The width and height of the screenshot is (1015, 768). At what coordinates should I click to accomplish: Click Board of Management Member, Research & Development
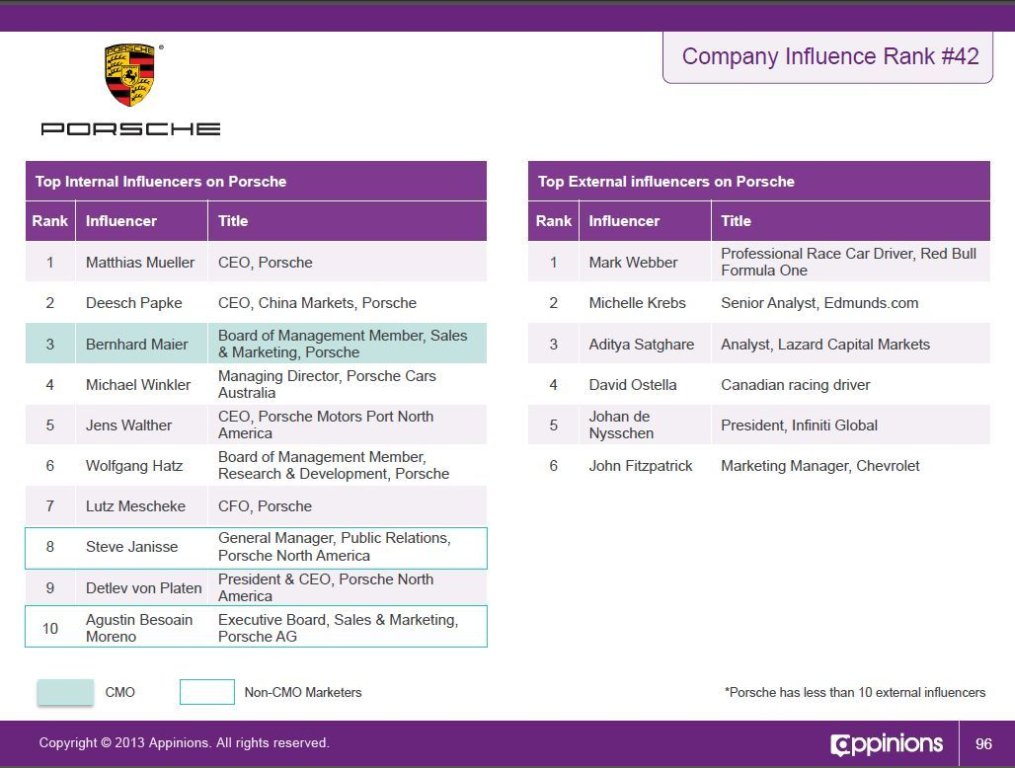coord(347,466)
